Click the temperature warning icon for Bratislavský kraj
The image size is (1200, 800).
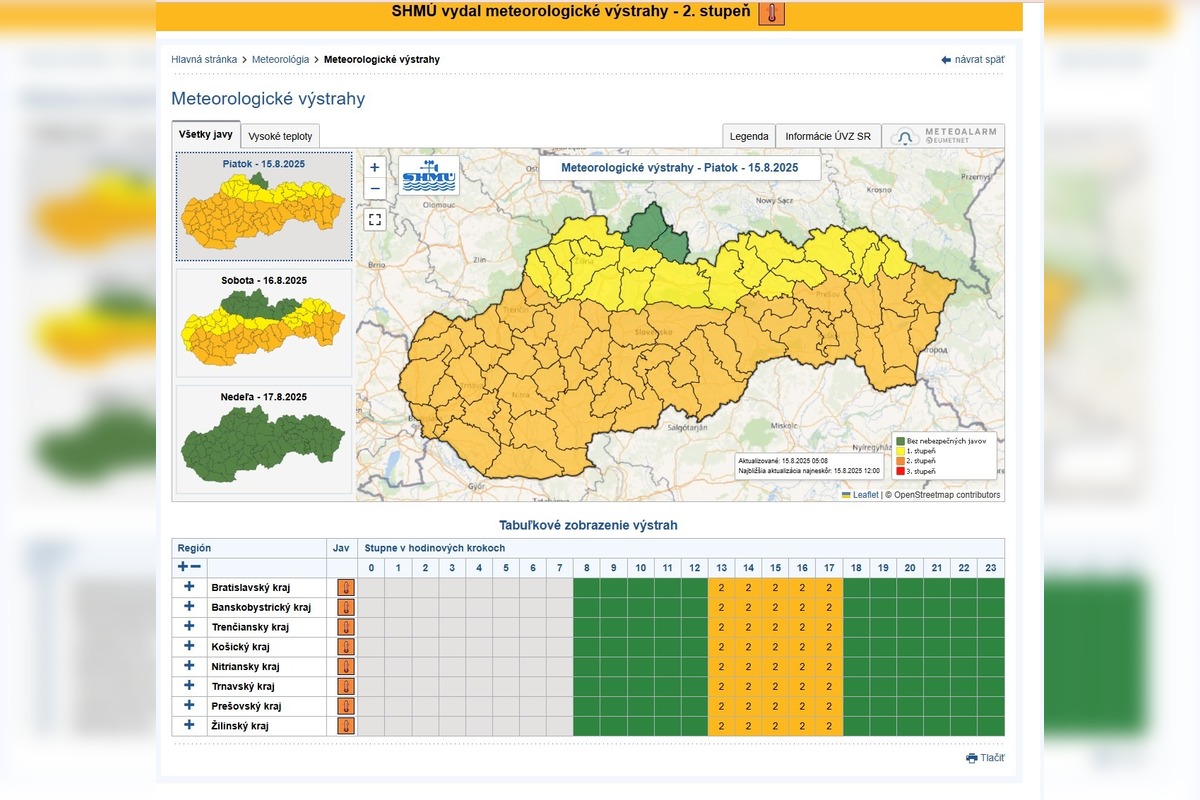click(x=345, y=588)
